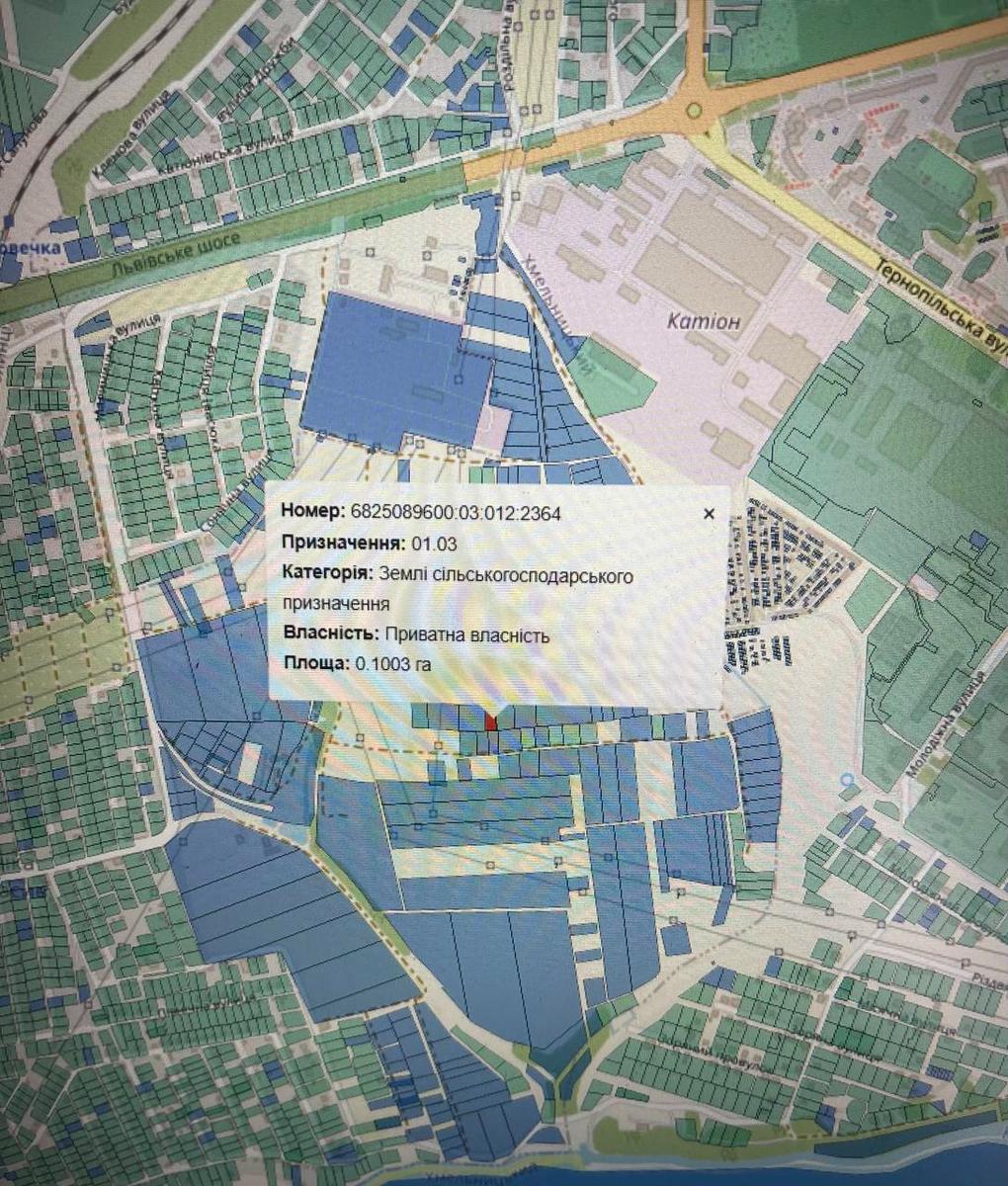Viewport: 1008px width, 1186px height.
Task: Close the parcel info popup
Action: 708,514
